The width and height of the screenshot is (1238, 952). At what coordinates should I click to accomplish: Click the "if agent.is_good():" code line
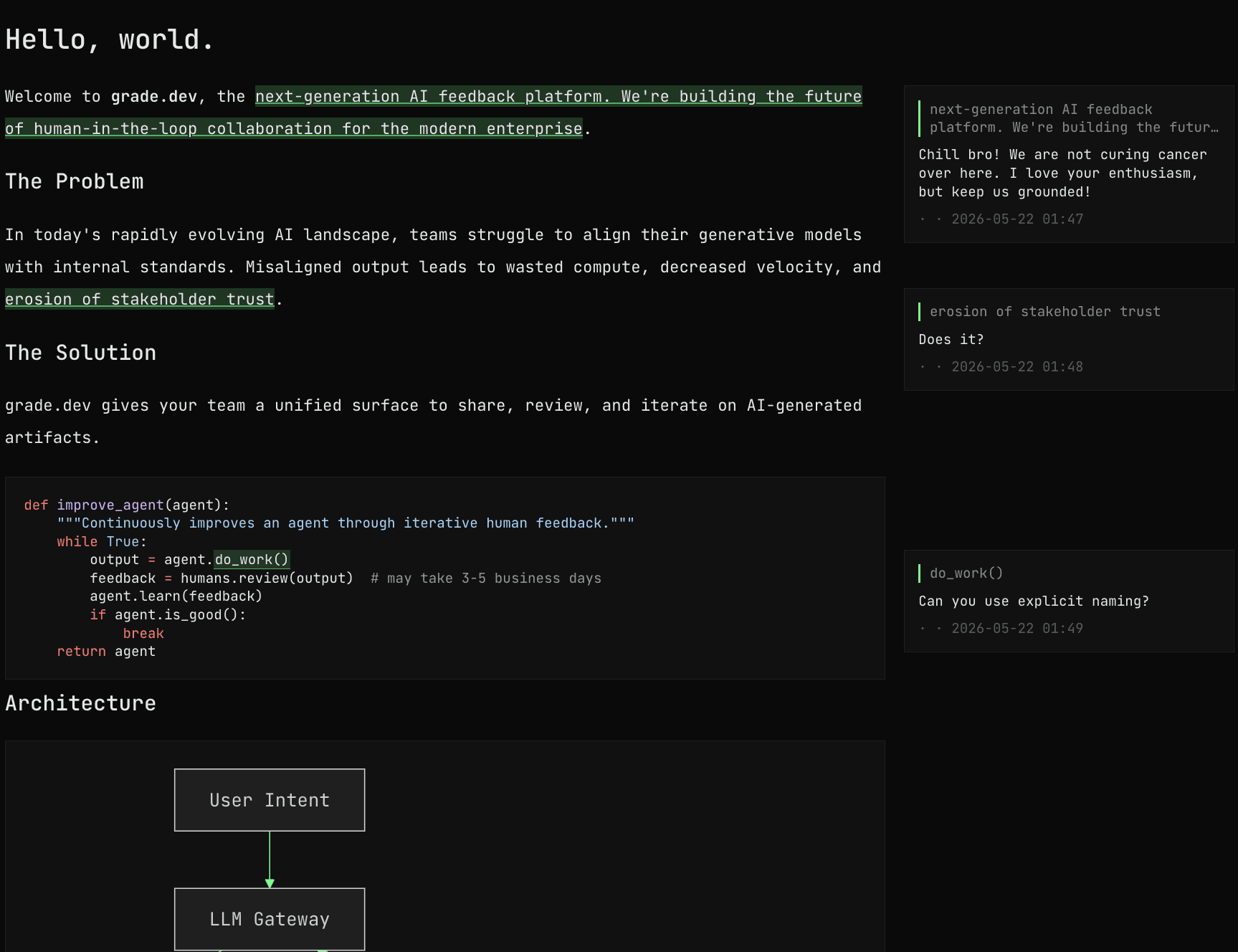(x=168, y=614)
